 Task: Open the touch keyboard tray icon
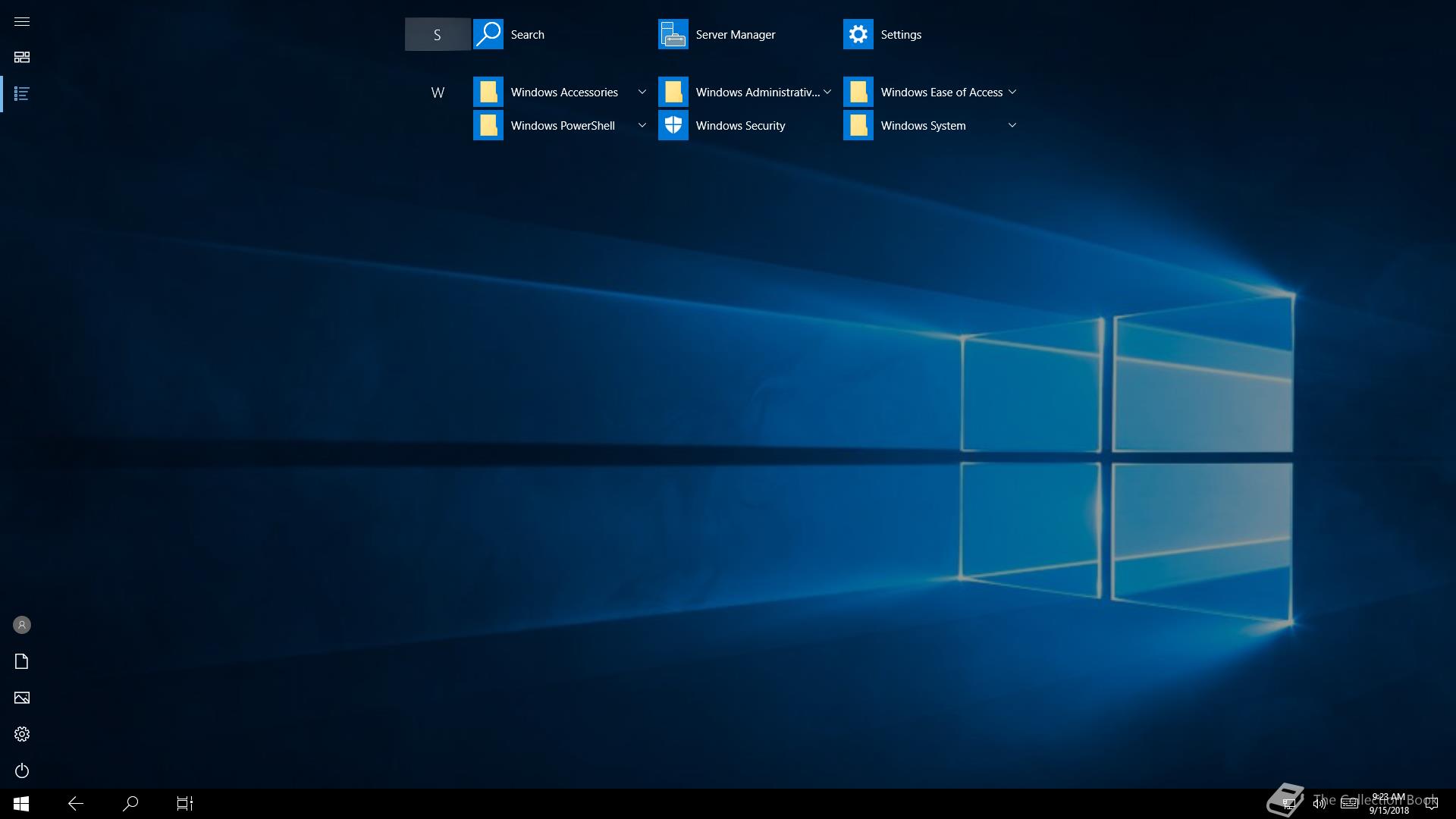[1349, 804]
